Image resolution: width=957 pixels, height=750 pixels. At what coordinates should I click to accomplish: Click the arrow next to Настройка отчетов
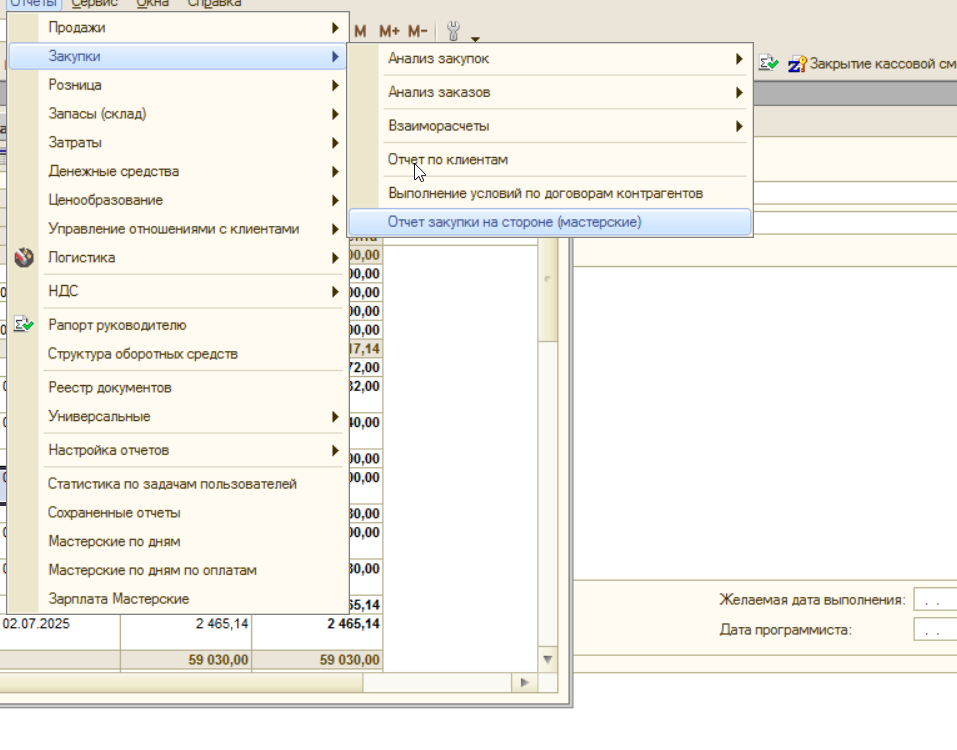coord(335,450)
